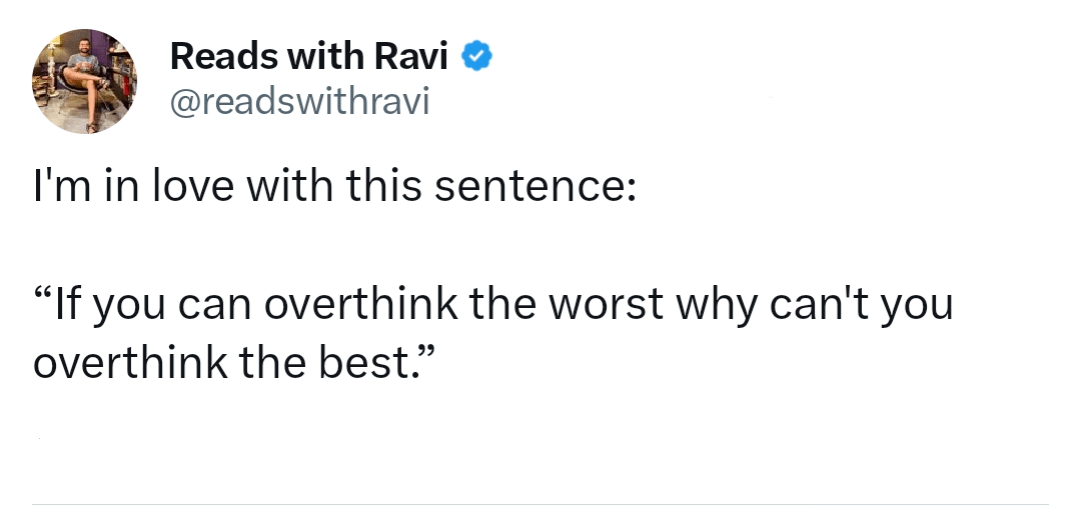Screen dimensions: 1080x514
Task: Open the @readswithravi handle link
Action: (x=299, y=101)
